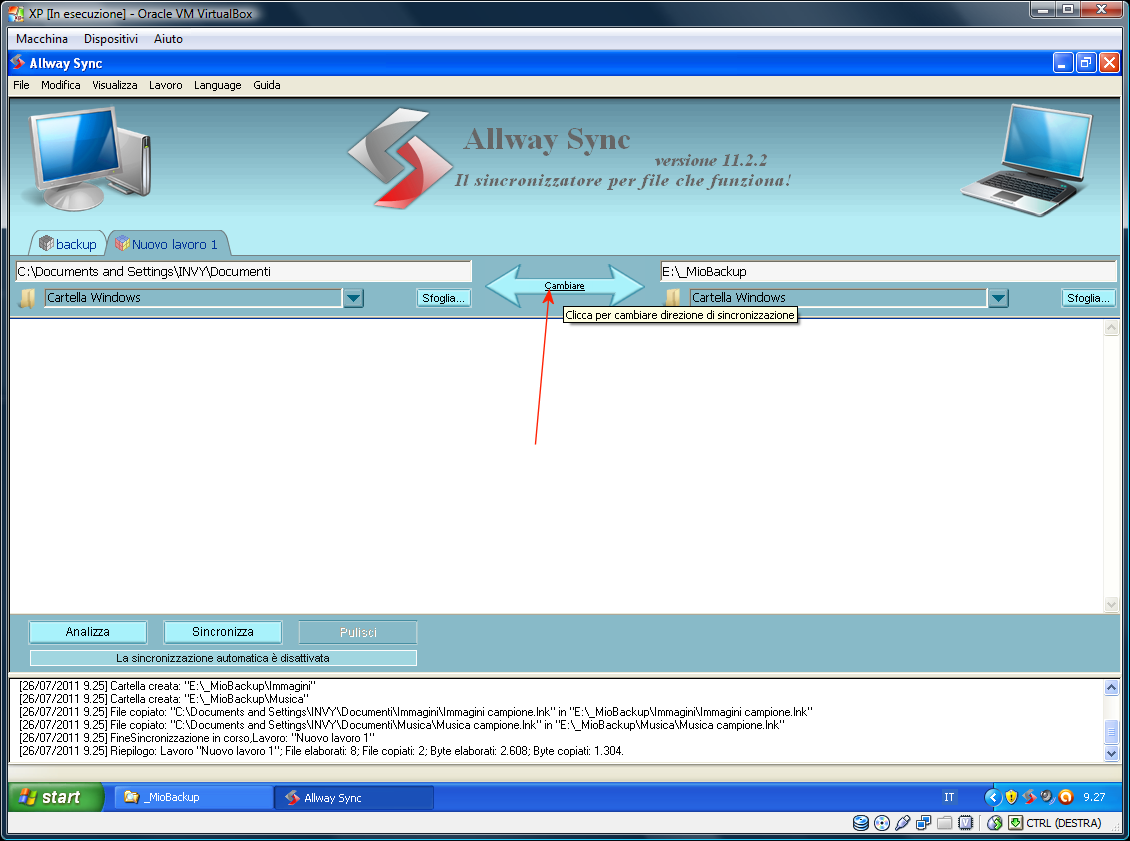Click the Analizza button
The width and height of the screenshot is (1130, 841).
[x=88, y=632]
